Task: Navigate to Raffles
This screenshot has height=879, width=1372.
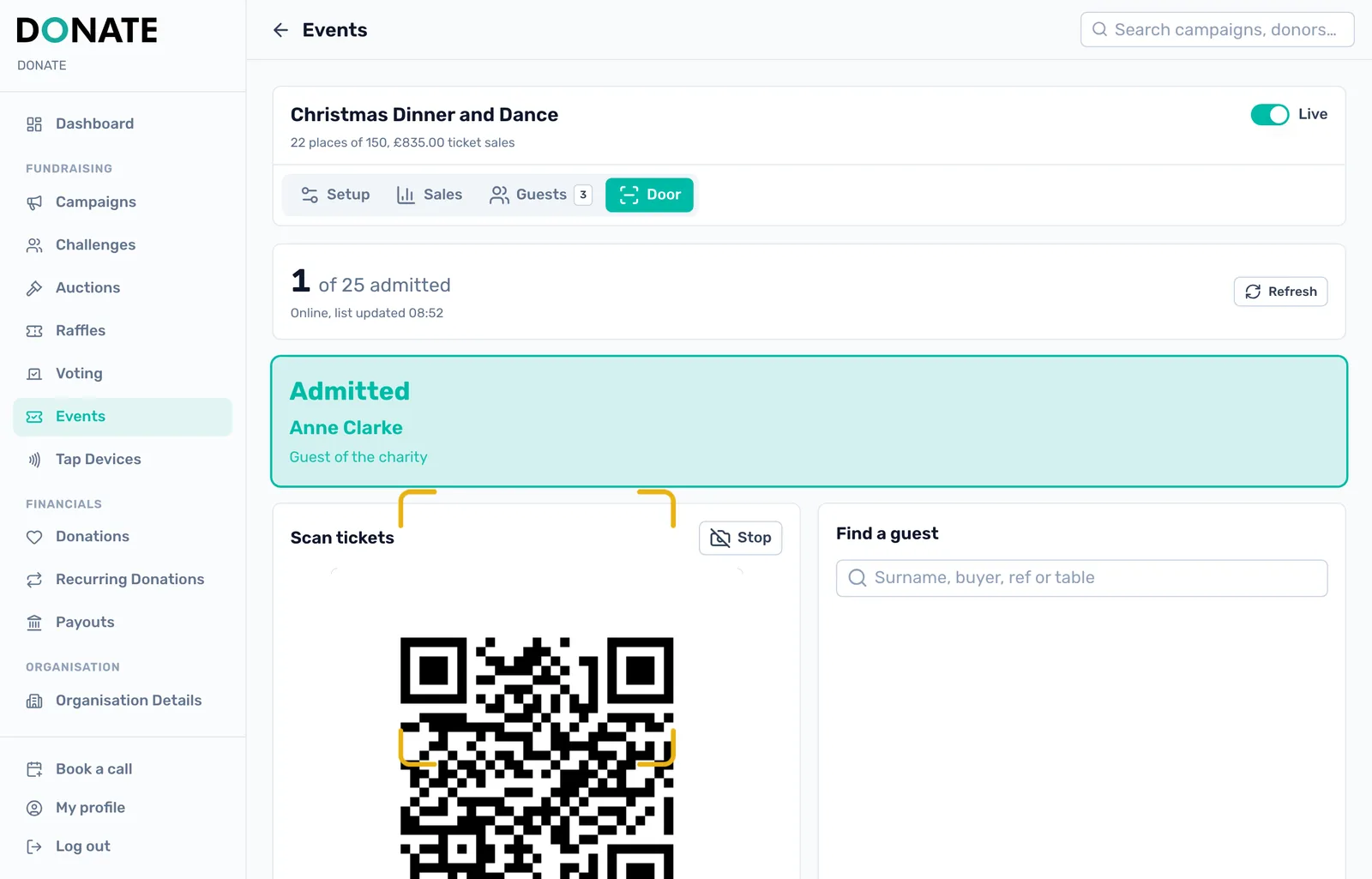Action: [x=123, y=331]
